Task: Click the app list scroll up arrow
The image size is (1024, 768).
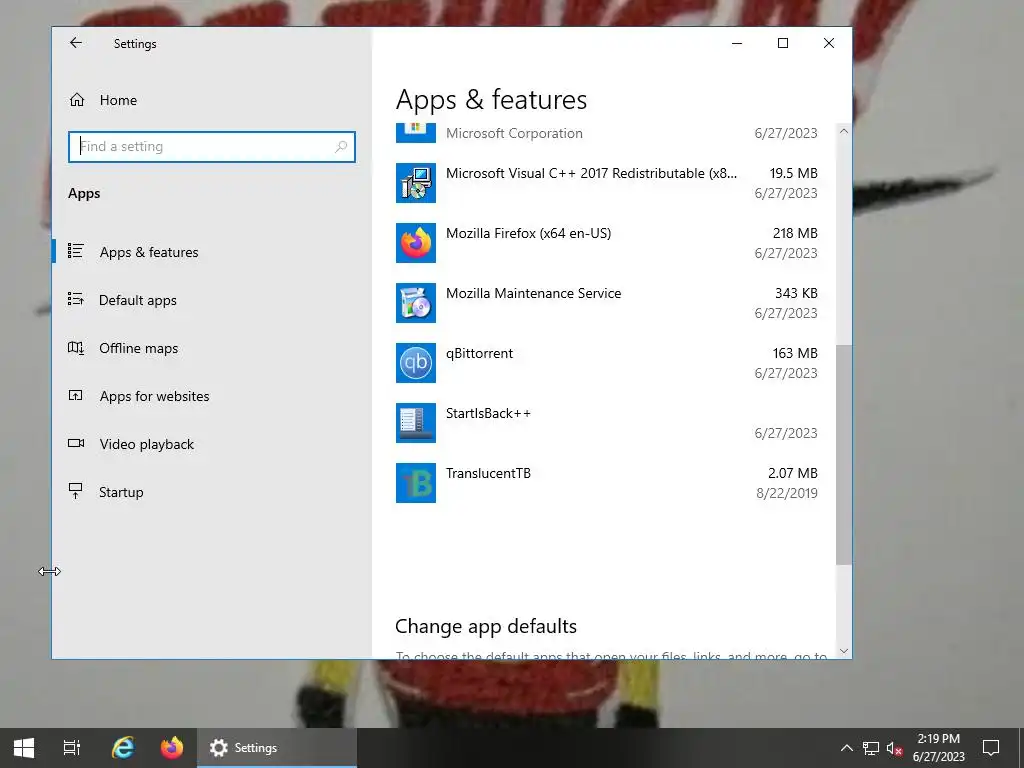Action: coord(844,131)
